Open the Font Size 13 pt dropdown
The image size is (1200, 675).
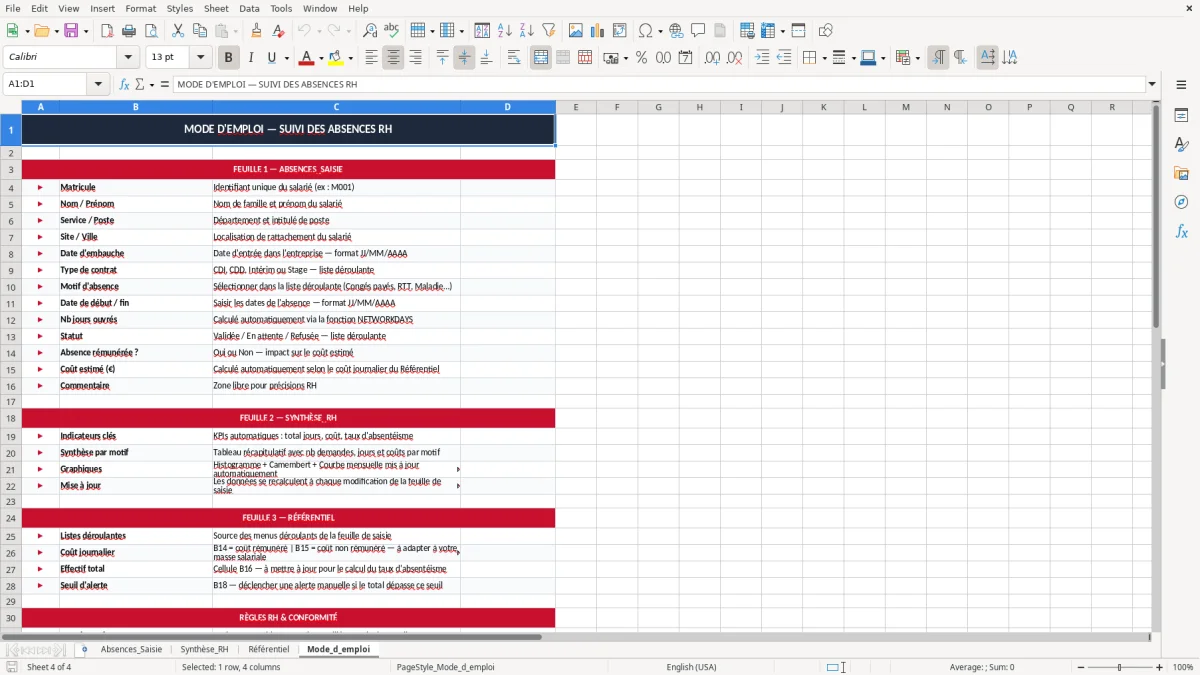coord(200,58)
